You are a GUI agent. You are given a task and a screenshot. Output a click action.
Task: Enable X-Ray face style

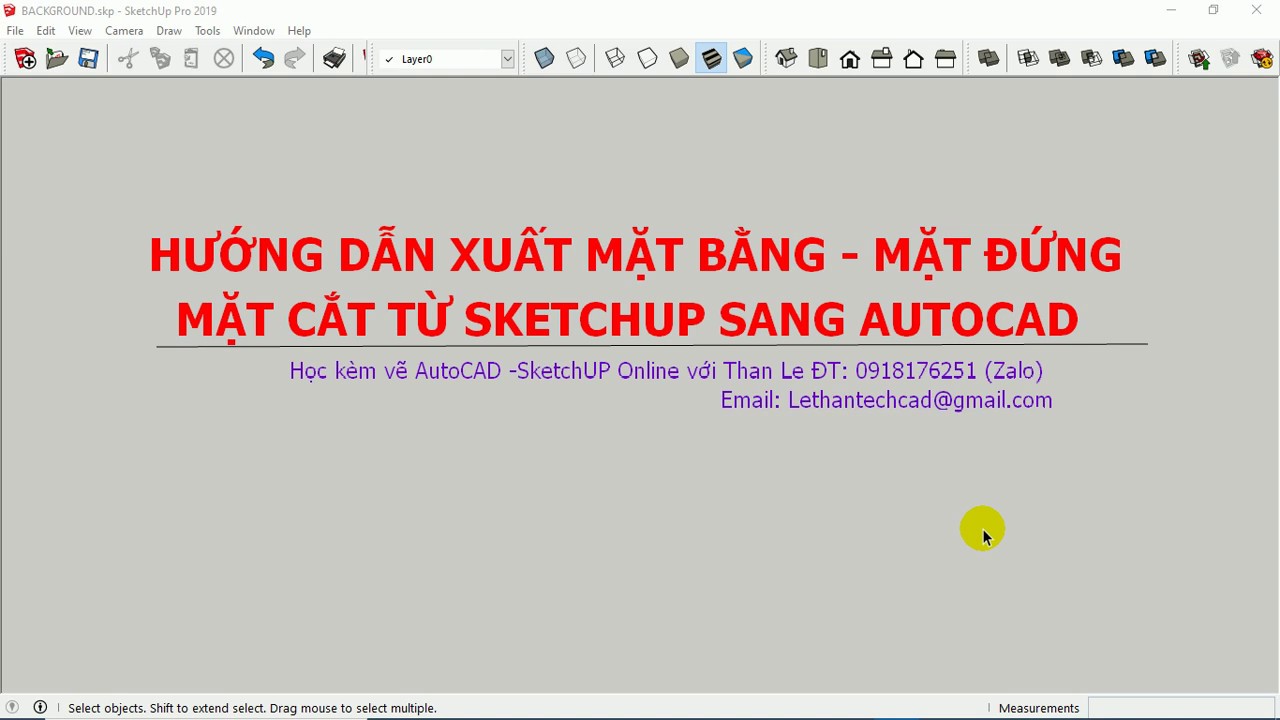click(544, 59)
